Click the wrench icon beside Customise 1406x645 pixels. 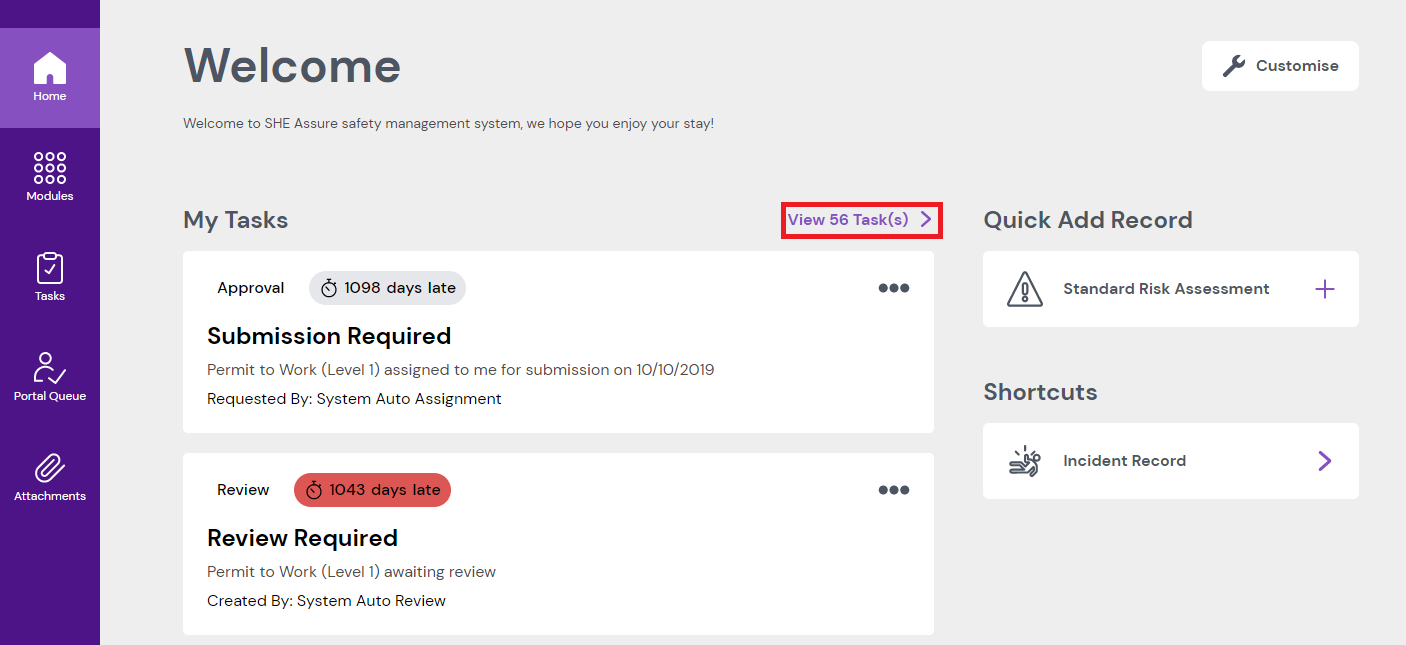pyautogui.click(x=1234, y=66)
